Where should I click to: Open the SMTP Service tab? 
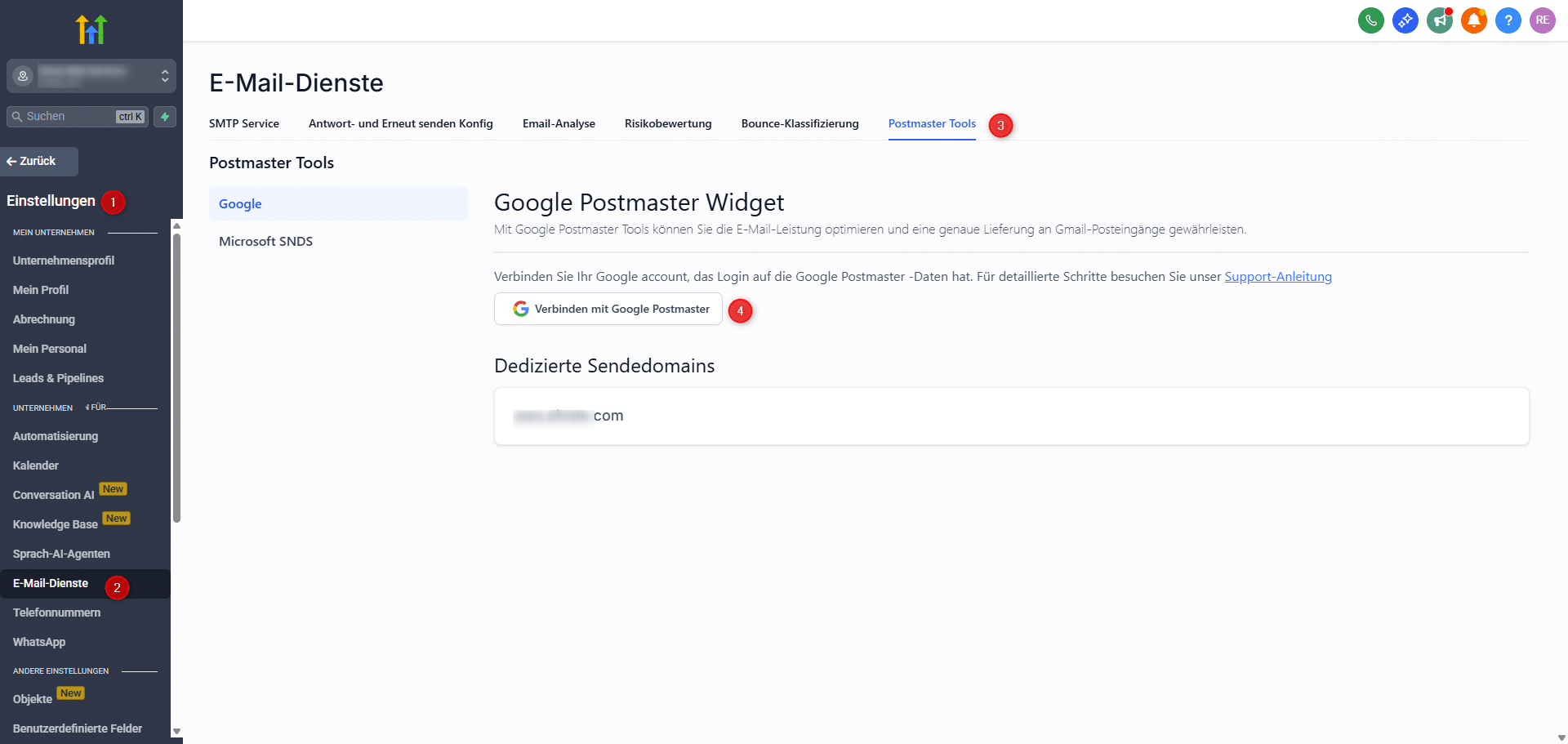(x=244, y=123)
